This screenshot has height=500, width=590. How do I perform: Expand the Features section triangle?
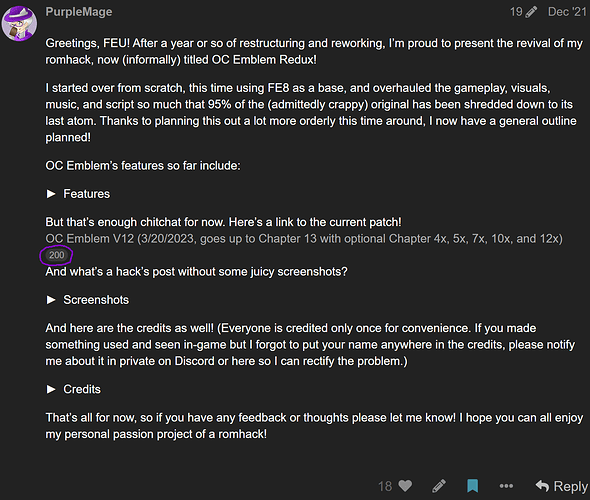click(51, 194)
